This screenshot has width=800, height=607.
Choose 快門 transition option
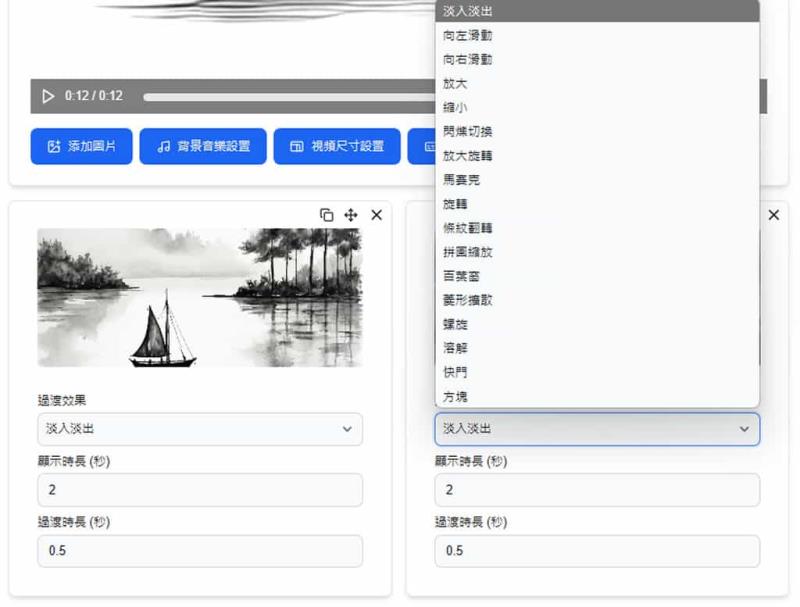click(597, 372)
